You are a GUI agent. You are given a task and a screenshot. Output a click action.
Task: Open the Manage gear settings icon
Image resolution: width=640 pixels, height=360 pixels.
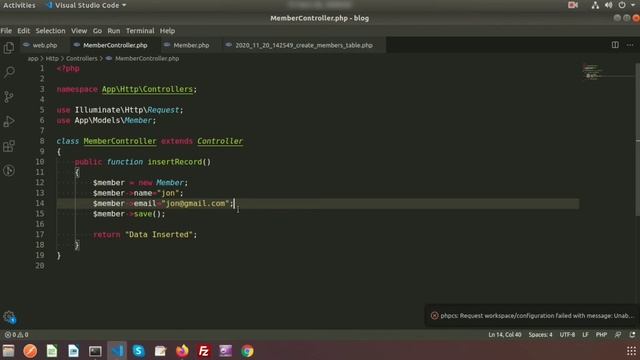[x=9, y=317]
